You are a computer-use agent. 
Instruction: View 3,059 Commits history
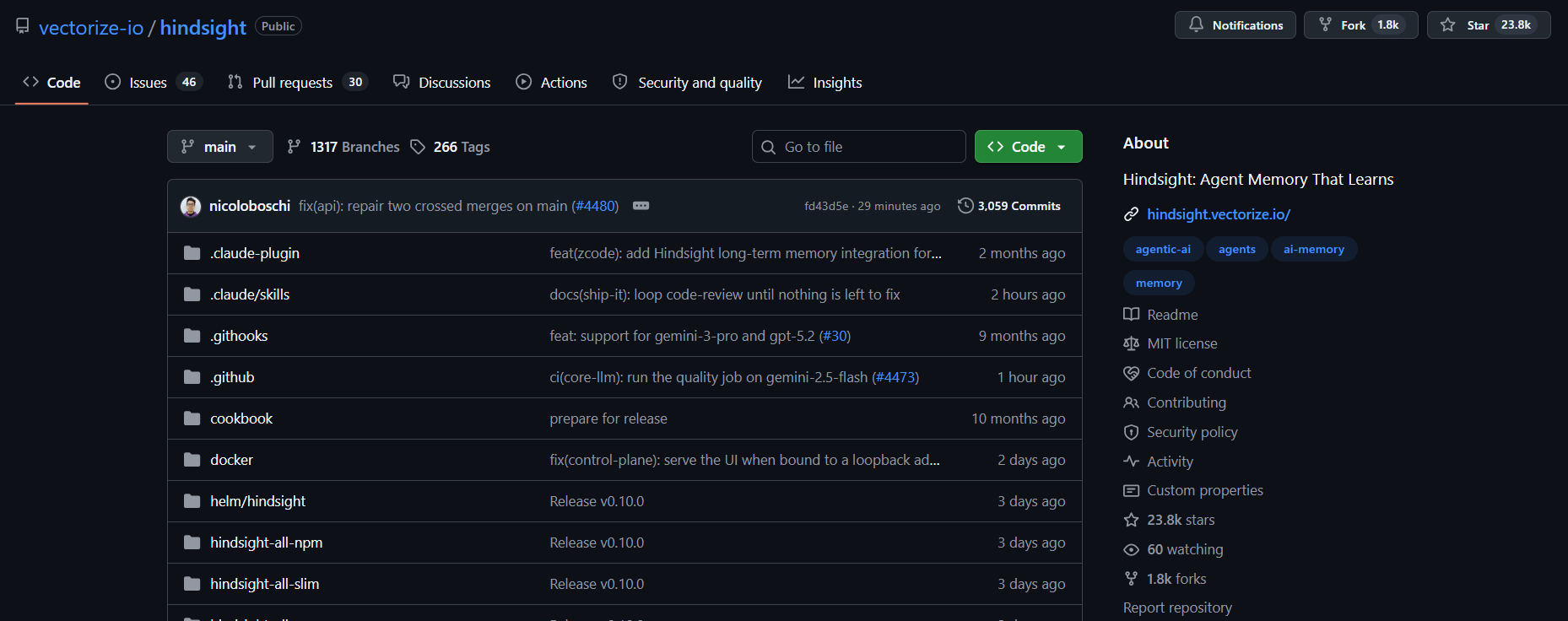(1009, 206)
